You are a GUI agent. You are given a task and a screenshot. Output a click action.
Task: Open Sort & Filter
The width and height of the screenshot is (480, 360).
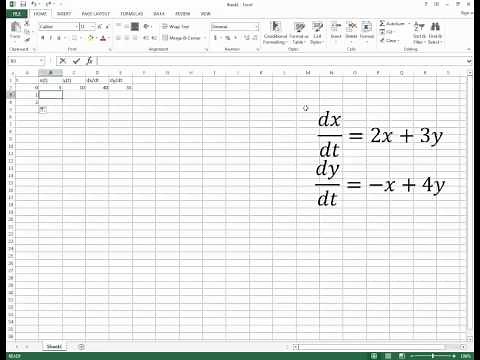click(x=419, y=33)
